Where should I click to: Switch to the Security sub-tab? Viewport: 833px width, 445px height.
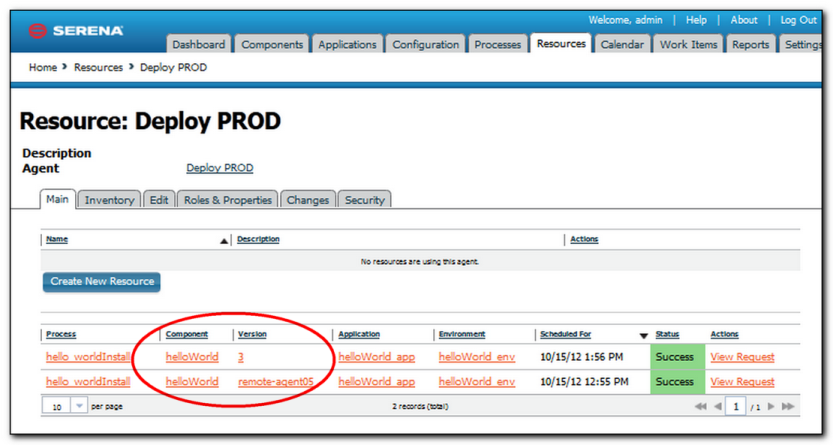364,200
